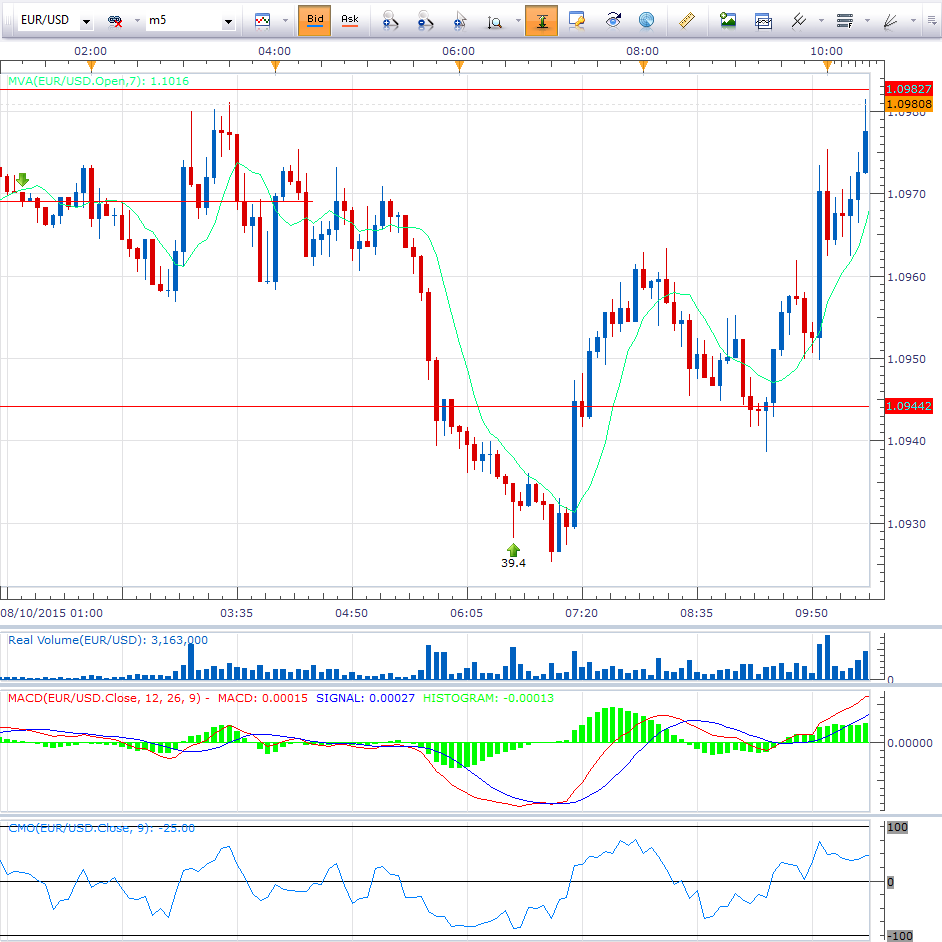Screen dimensions: 942x942
Task: Click the unlink chart icon
Action: [x=115, y=21]
